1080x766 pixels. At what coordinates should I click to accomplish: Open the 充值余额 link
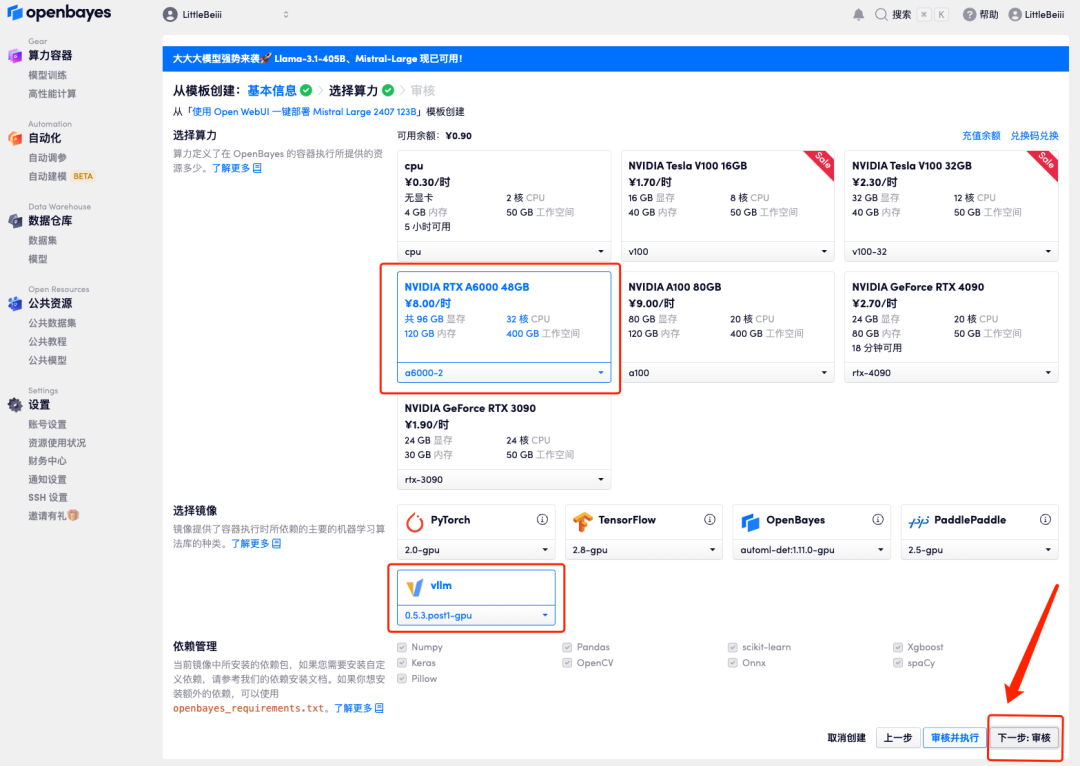coord(981,136)
